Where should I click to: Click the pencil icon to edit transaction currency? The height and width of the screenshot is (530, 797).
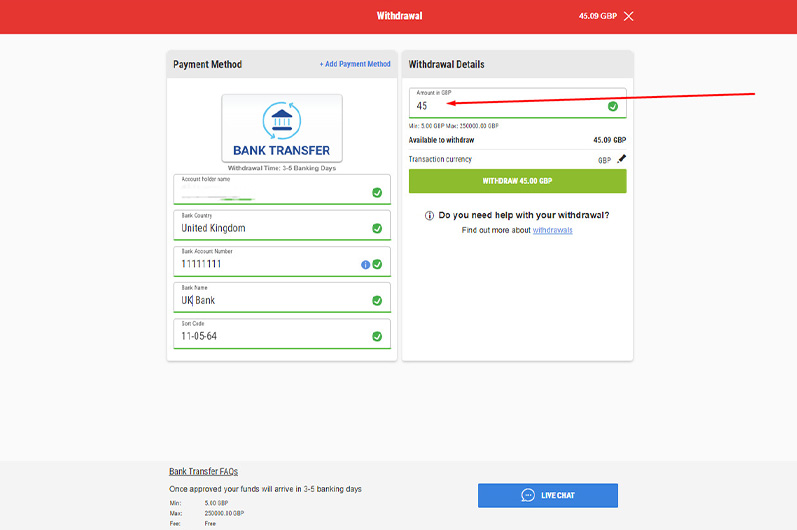[x=621, y=159]
